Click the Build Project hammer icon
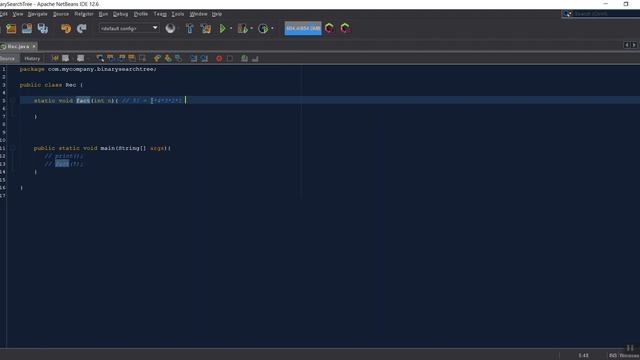Viewport: 640px width, 360px height. [190, 28]
